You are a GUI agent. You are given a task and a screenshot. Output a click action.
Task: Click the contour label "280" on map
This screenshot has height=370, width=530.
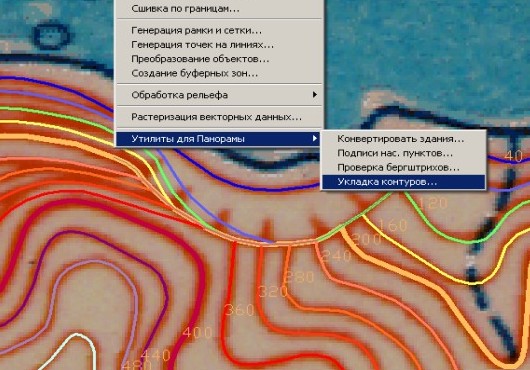[x=299, y=277]
